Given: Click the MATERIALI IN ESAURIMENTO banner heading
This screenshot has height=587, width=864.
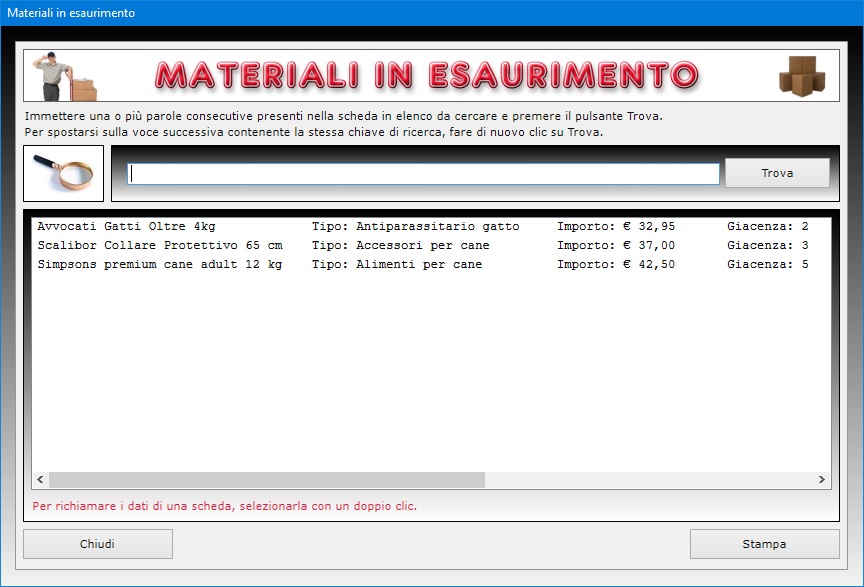Looking at the screenshot, I should pyautogui.click(x=427, y=76).
